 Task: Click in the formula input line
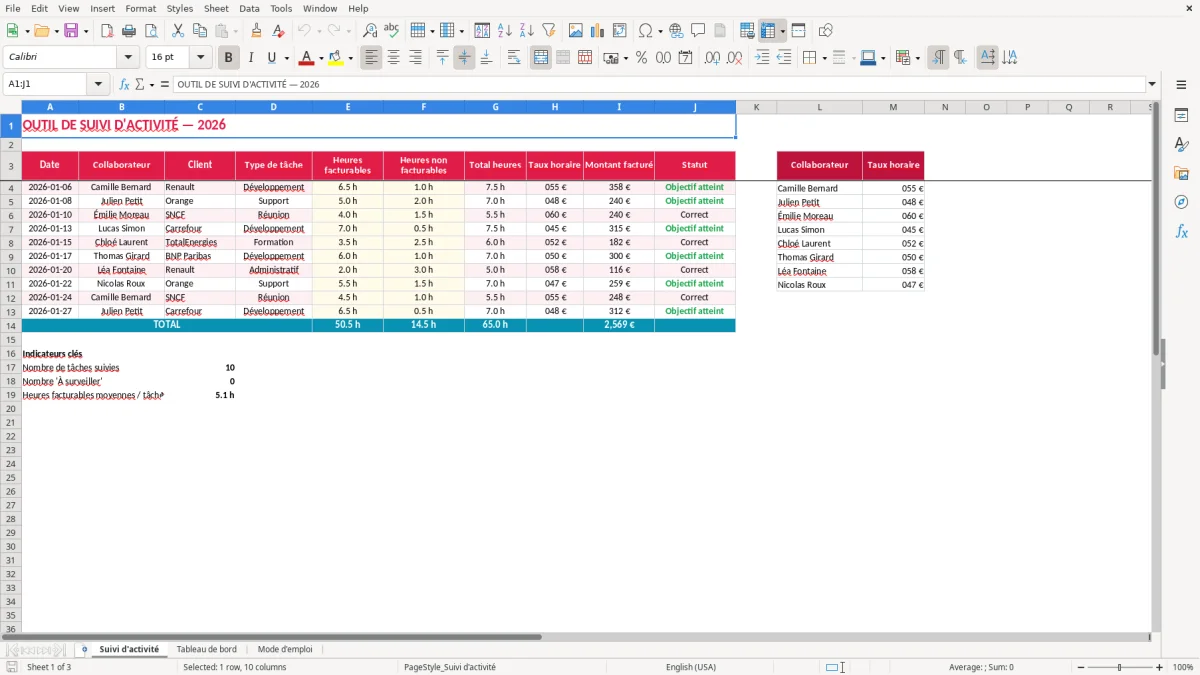[658, 84]
